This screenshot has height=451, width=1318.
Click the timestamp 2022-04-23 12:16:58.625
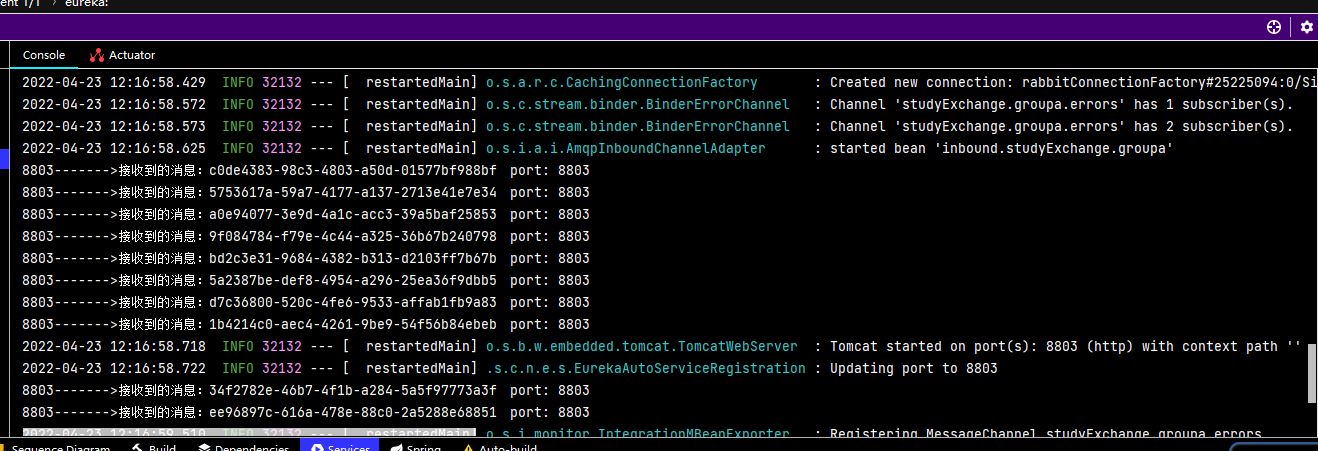tap(114, 149)
